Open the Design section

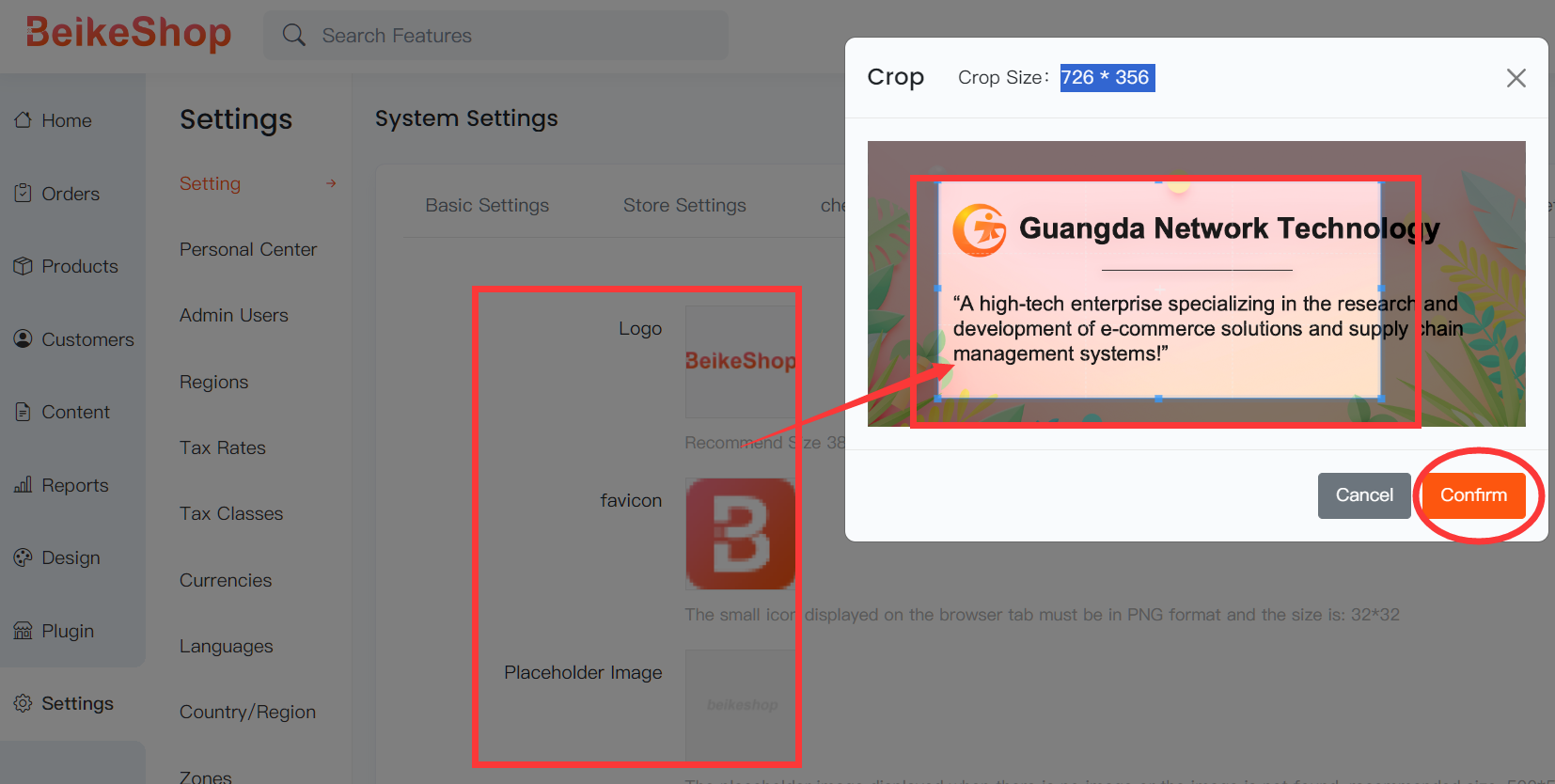click(x=72, y=557)
